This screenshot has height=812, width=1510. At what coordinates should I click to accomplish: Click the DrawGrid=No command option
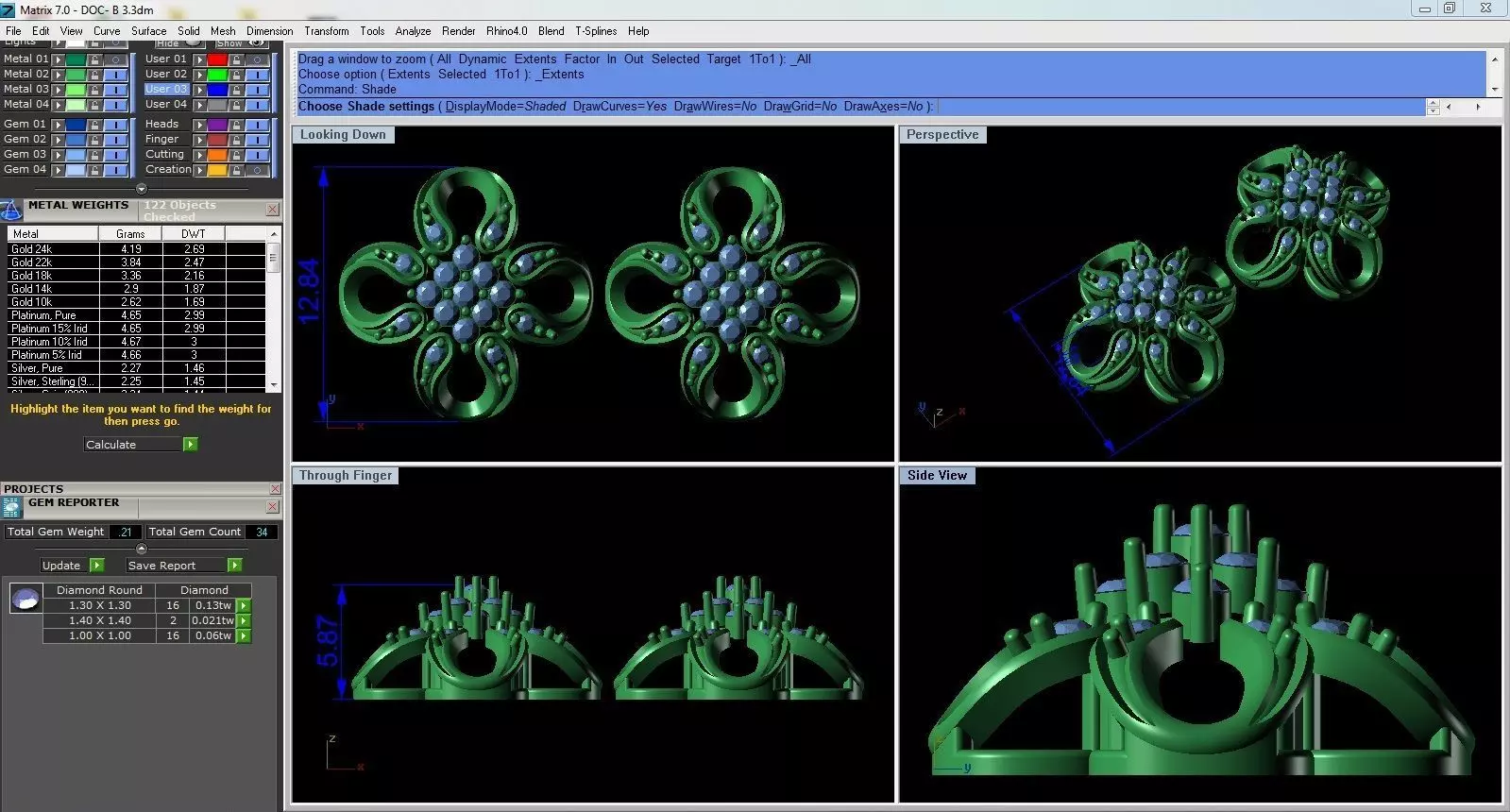[x=800, y=106]
